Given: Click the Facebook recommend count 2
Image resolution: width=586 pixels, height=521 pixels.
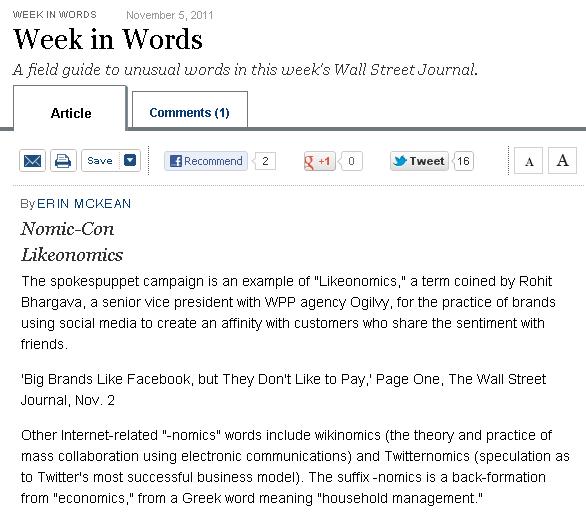Looking at the screenshot, I should click(265, 161).
